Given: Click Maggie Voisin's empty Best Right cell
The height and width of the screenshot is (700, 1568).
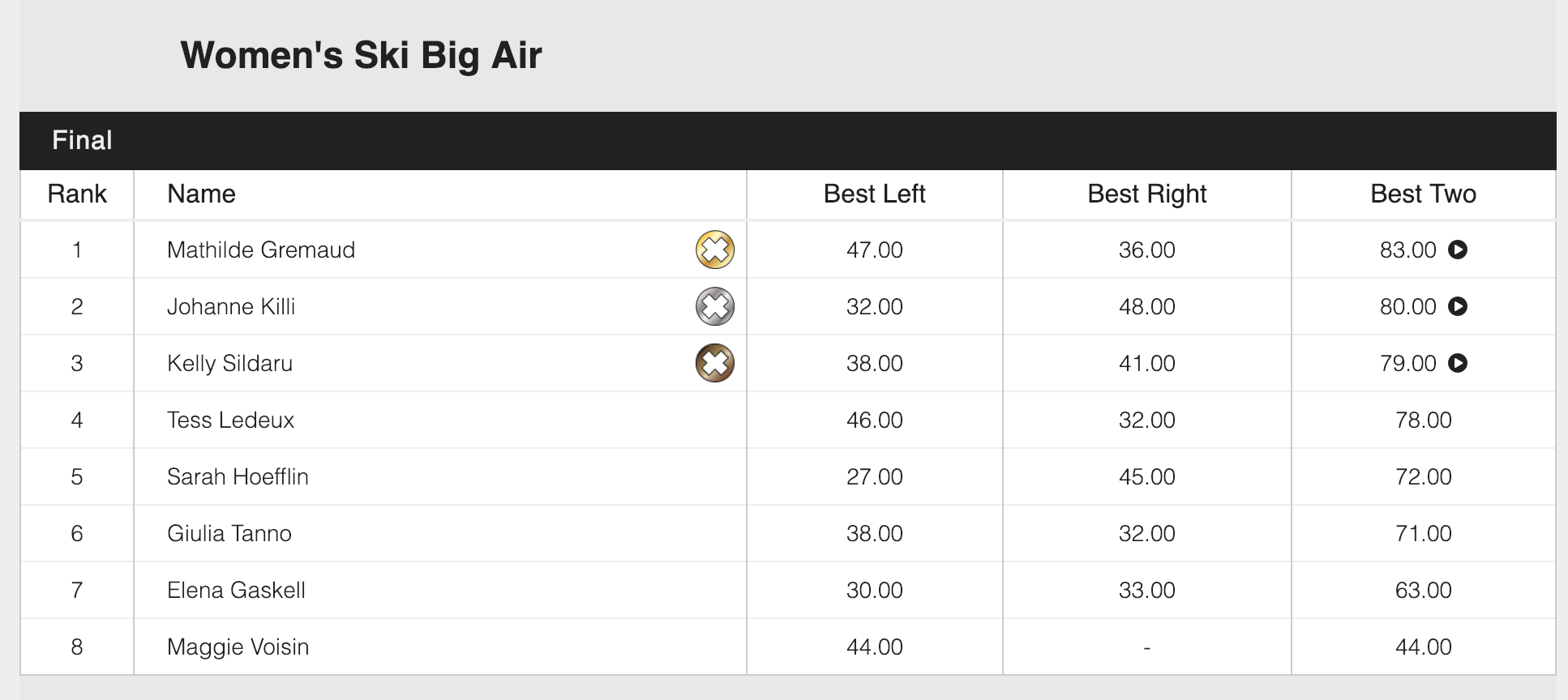Looking at the screenshot, I should (x=1147, y=647).
